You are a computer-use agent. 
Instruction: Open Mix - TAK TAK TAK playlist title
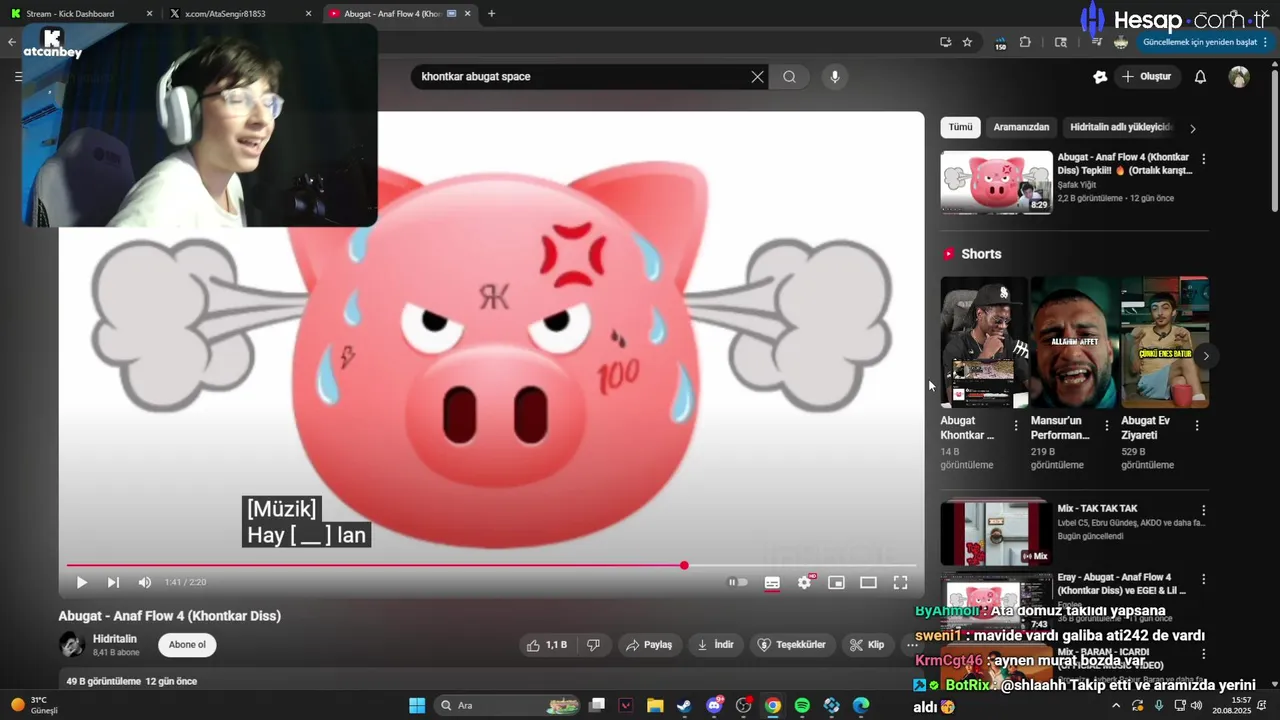pos(1097,508)
